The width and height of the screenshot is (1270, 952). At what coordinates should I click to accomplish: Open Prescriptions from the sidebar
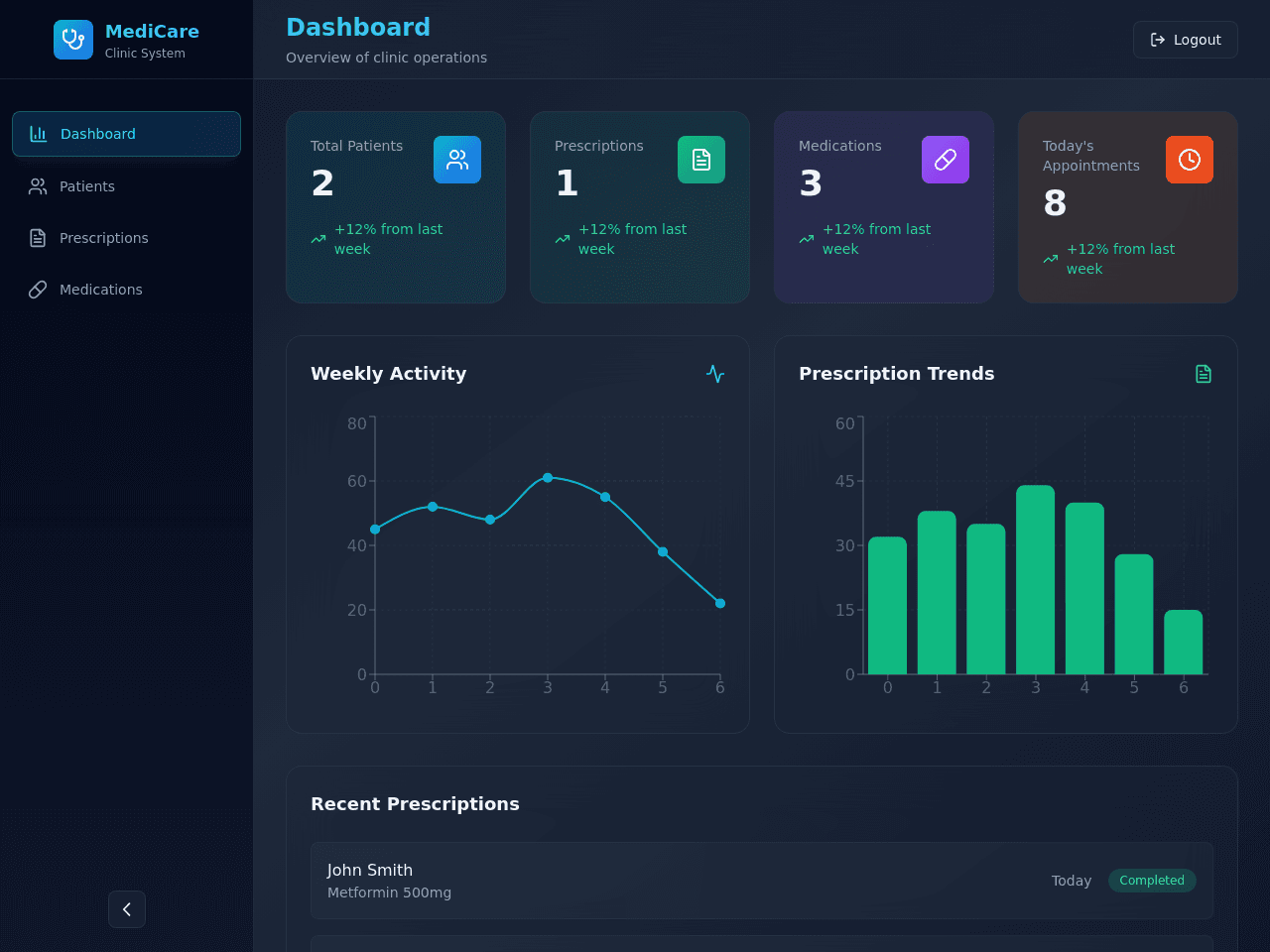126,238
